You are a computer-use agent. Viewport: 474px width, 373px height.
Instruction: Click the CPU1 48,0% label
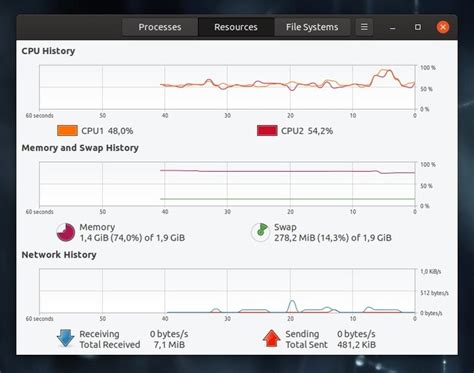coord(107,131)
